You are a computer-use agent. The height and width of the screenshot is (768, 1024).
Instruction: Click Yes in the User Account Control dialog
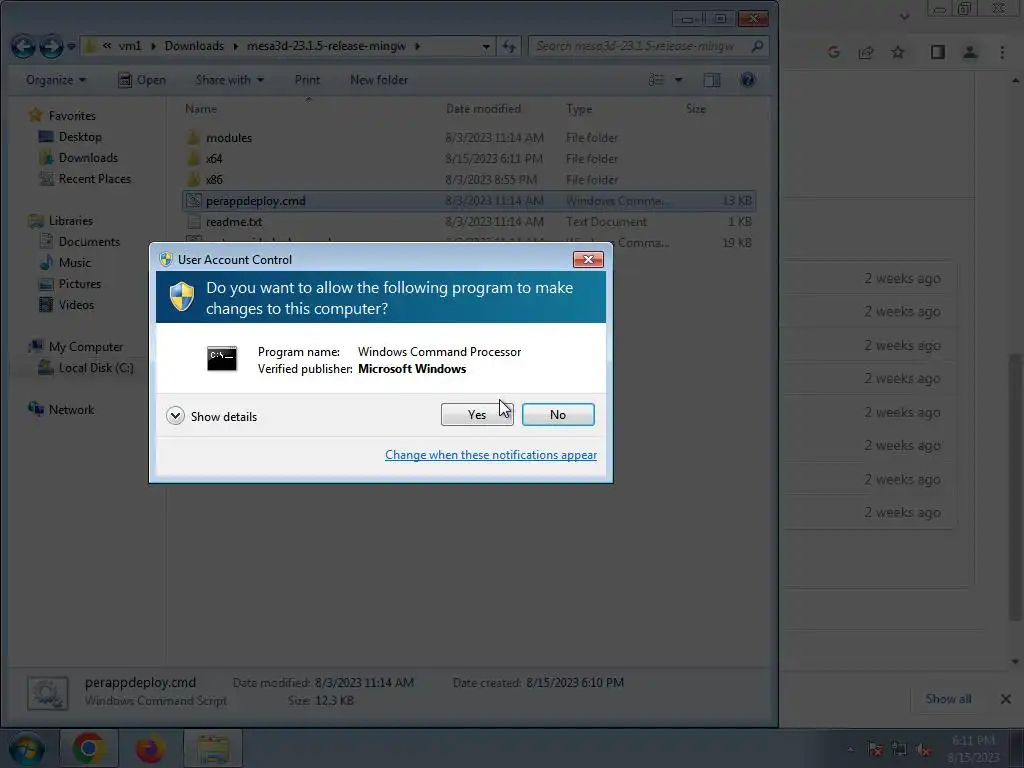click(x=477, y=415)
